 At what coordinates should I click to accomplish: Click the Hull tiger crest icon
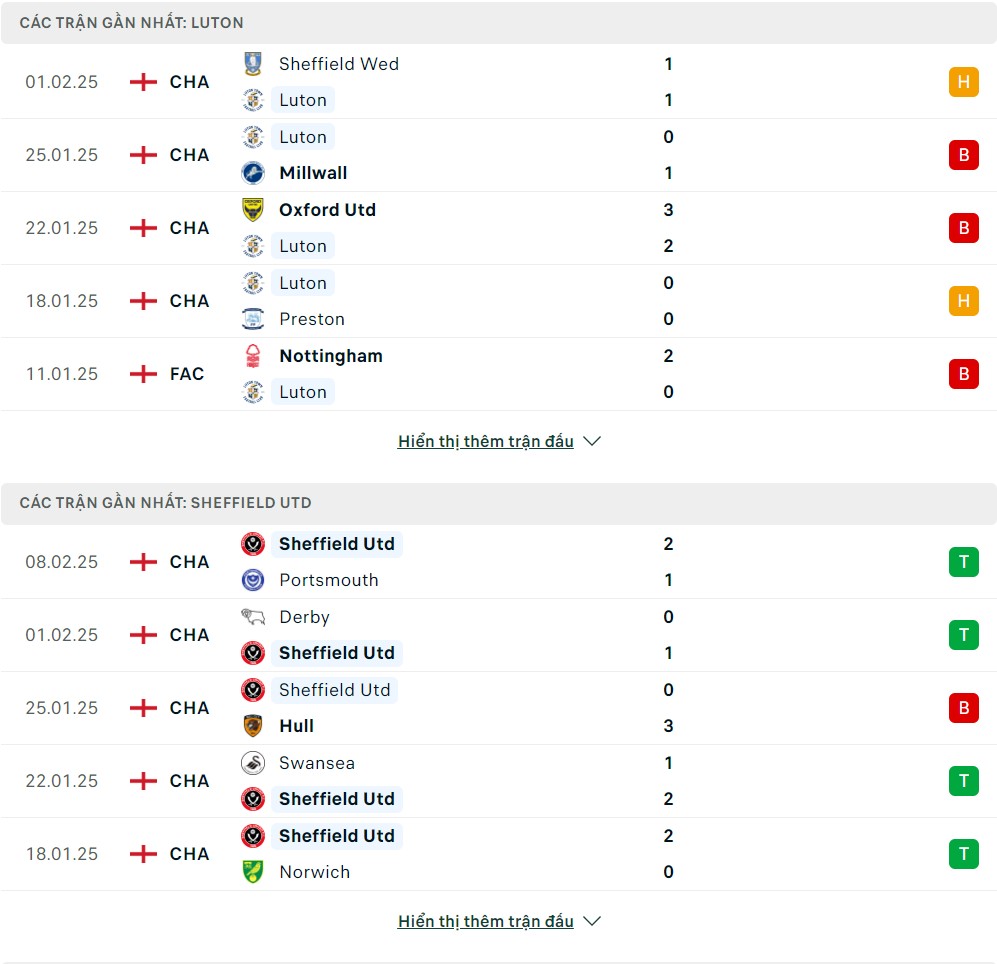(x=253, y=726)
